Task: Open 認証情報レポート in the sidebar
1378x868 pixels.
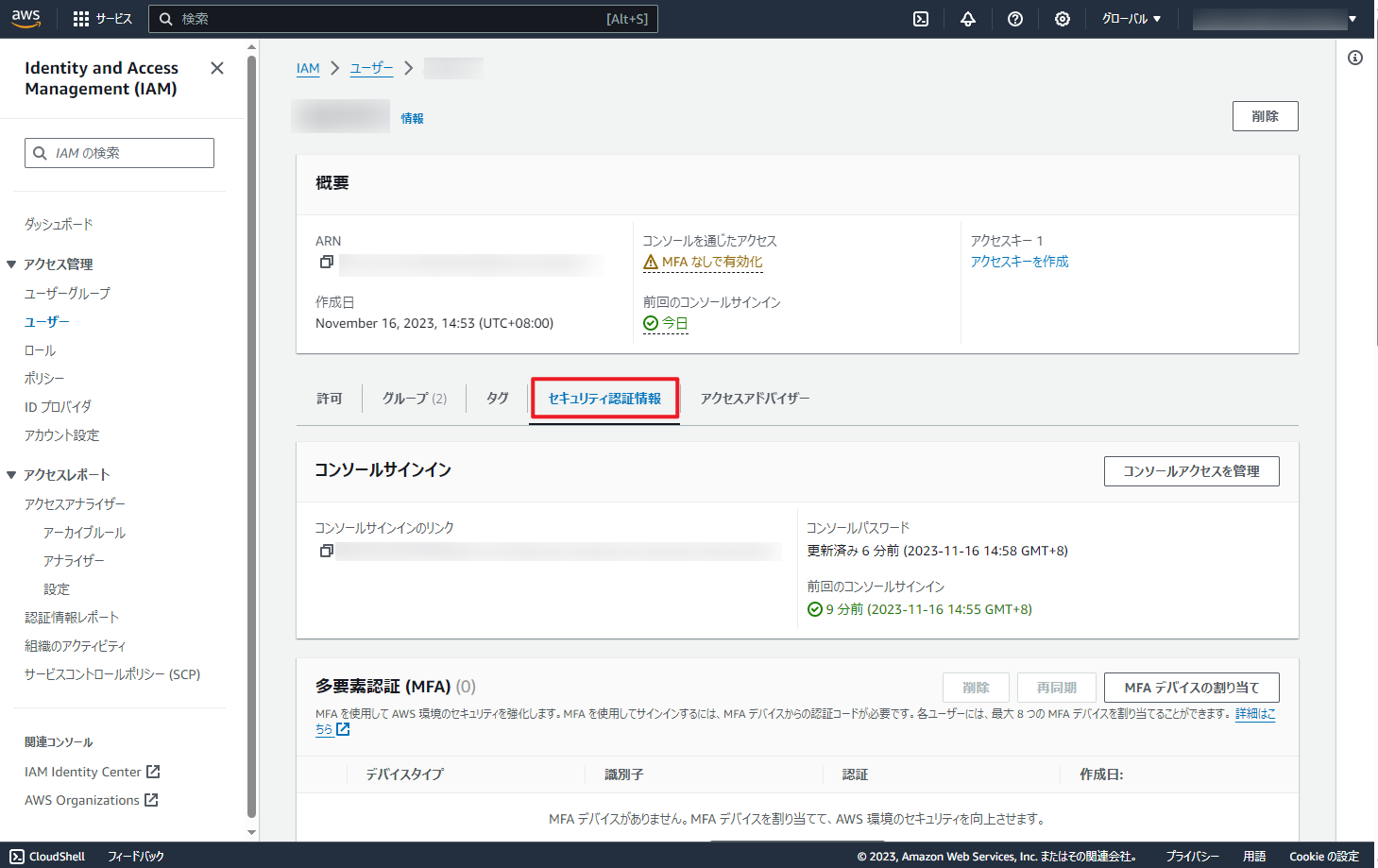Action: (72, 618)
